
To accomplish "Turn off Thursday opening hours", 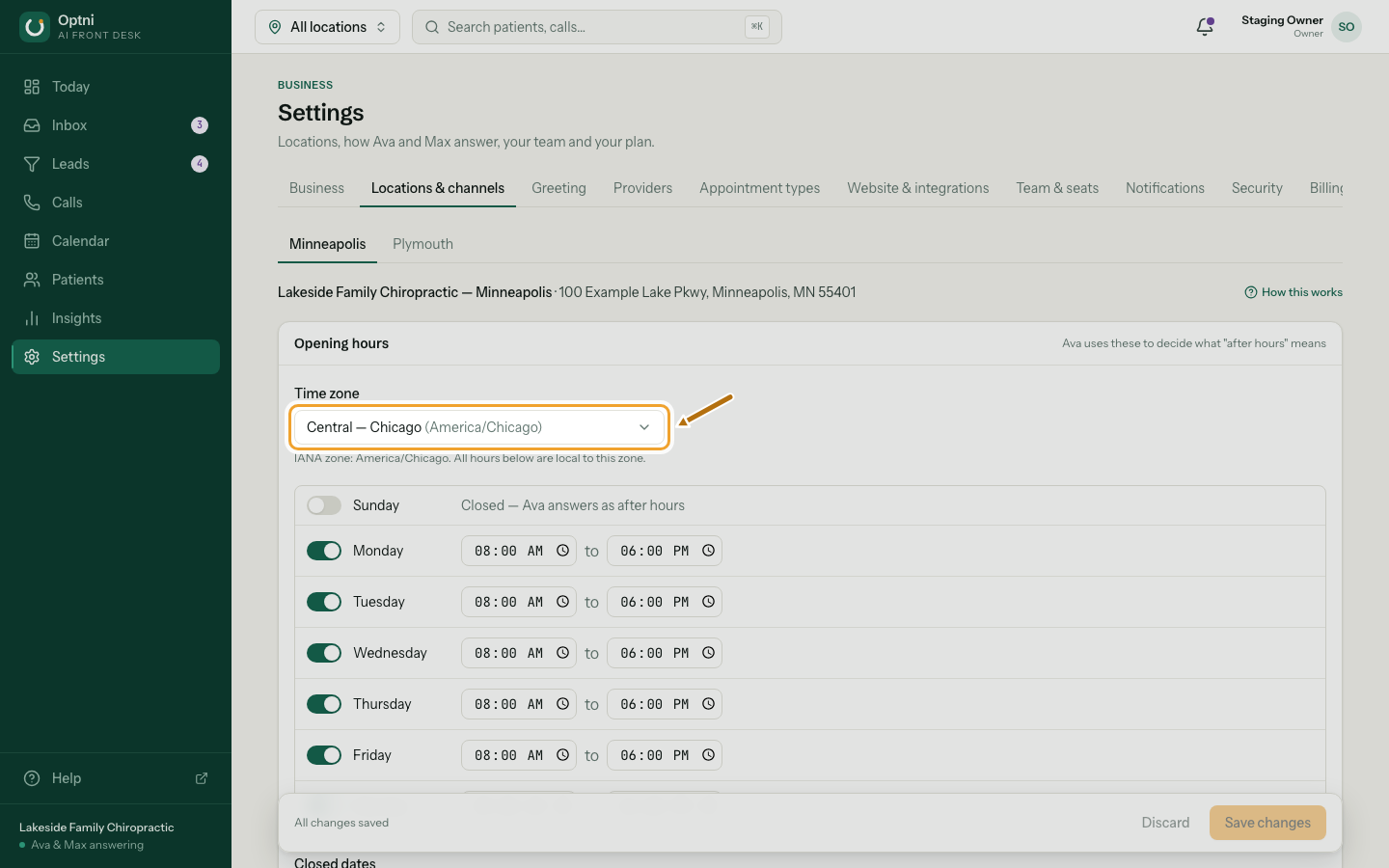I will click(324, 704).
